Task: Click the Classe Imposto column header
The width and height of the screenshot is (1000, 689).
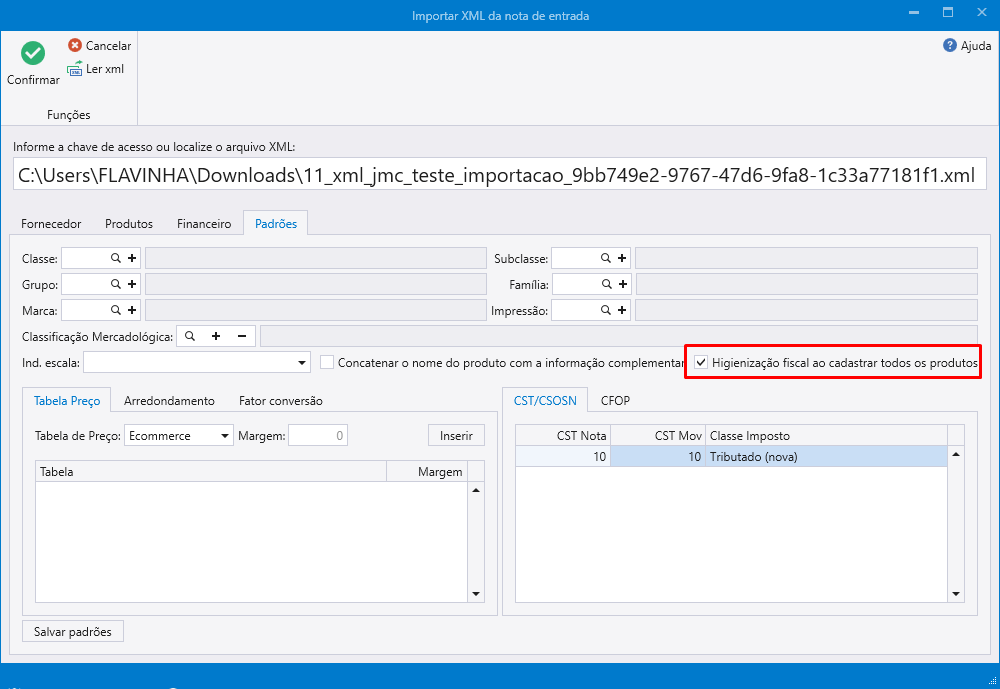Action: click(827, 436)
